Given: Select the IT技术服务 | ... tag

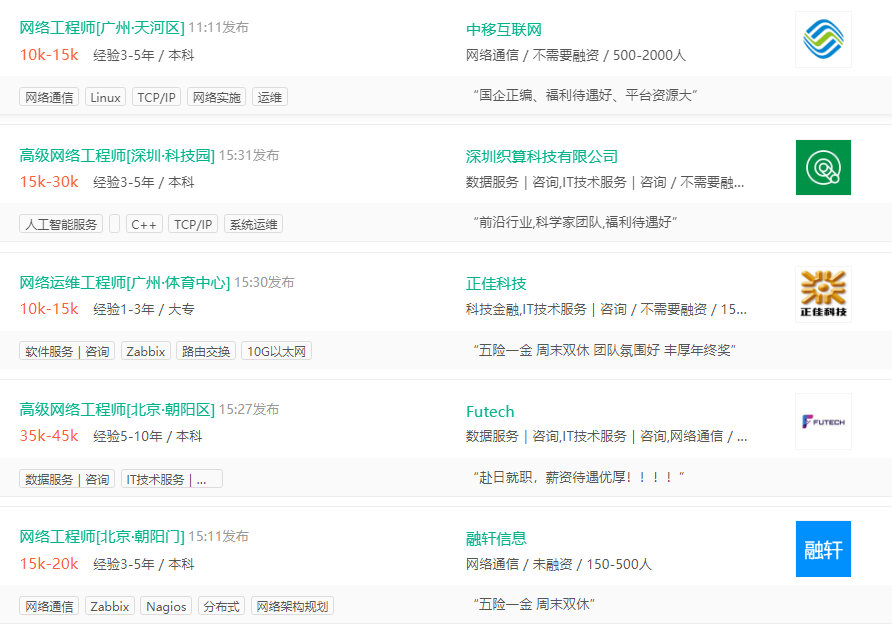Looking at the screenshot, I should 172,479.
